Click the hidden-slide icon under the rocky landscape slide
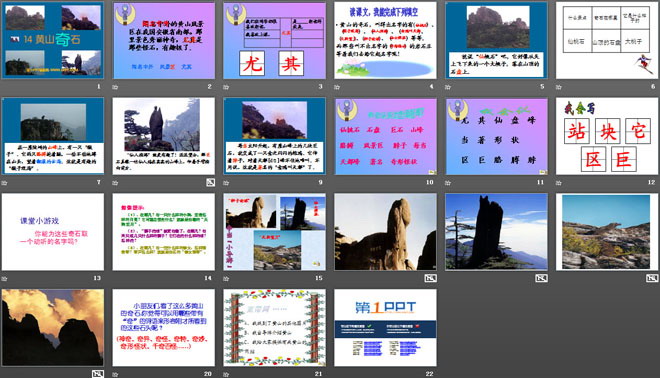660x378 pixels. point(652,278)
